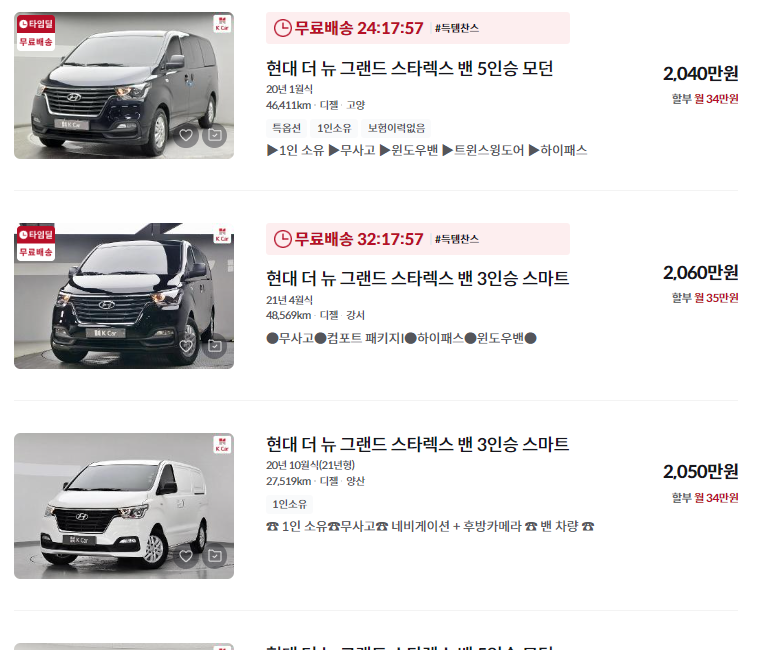Click the 특옵션 tag
770x650 pixels.
[x=286, y=128]
